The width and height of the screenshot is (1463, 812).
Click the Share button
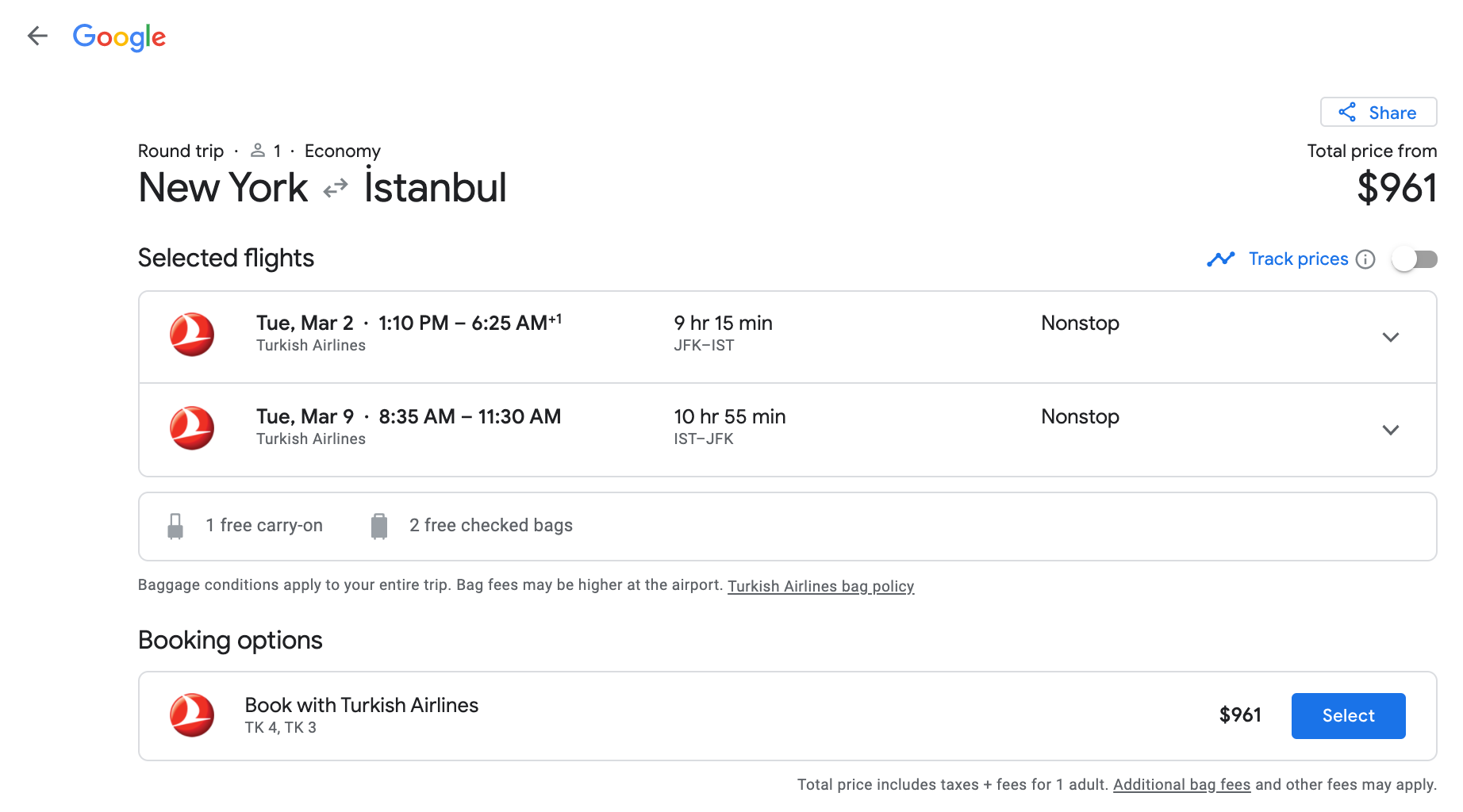pyautogui.click(x=1378, y=112)
